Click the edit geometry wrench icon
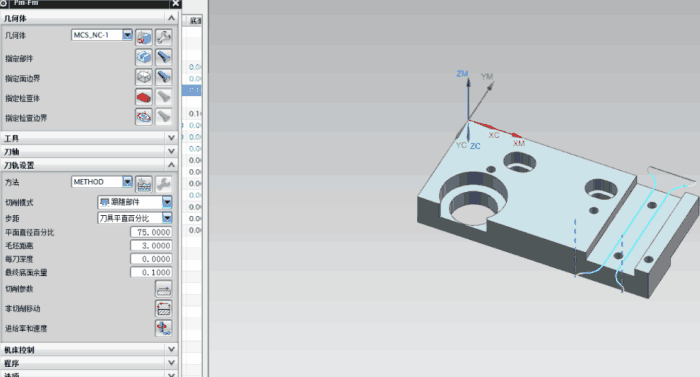This screenshot has height=377, width=700. coord(163,37)
